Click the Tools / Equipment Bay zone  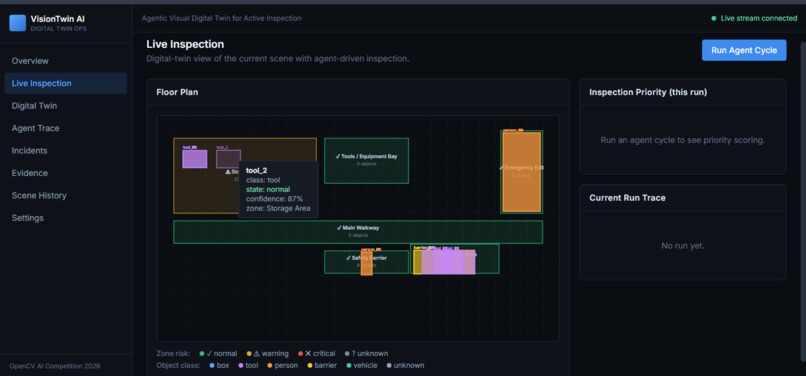pos(367,160)
